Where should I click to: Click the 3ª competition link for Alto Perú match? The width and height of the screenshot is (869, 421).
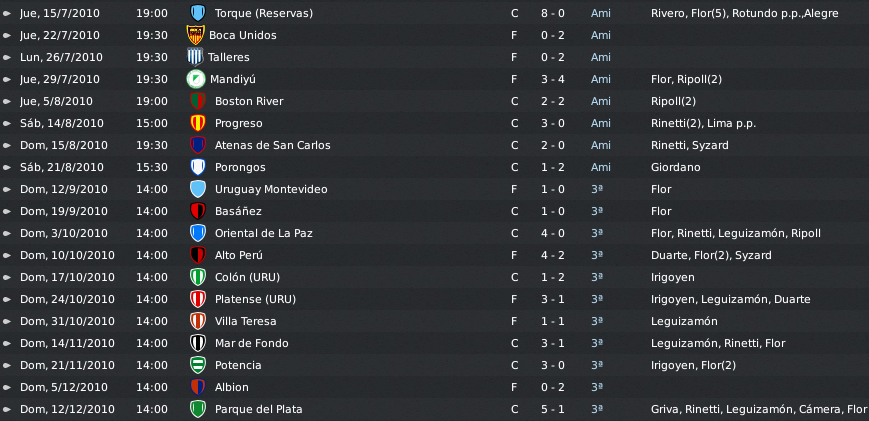tap(597, 255)
